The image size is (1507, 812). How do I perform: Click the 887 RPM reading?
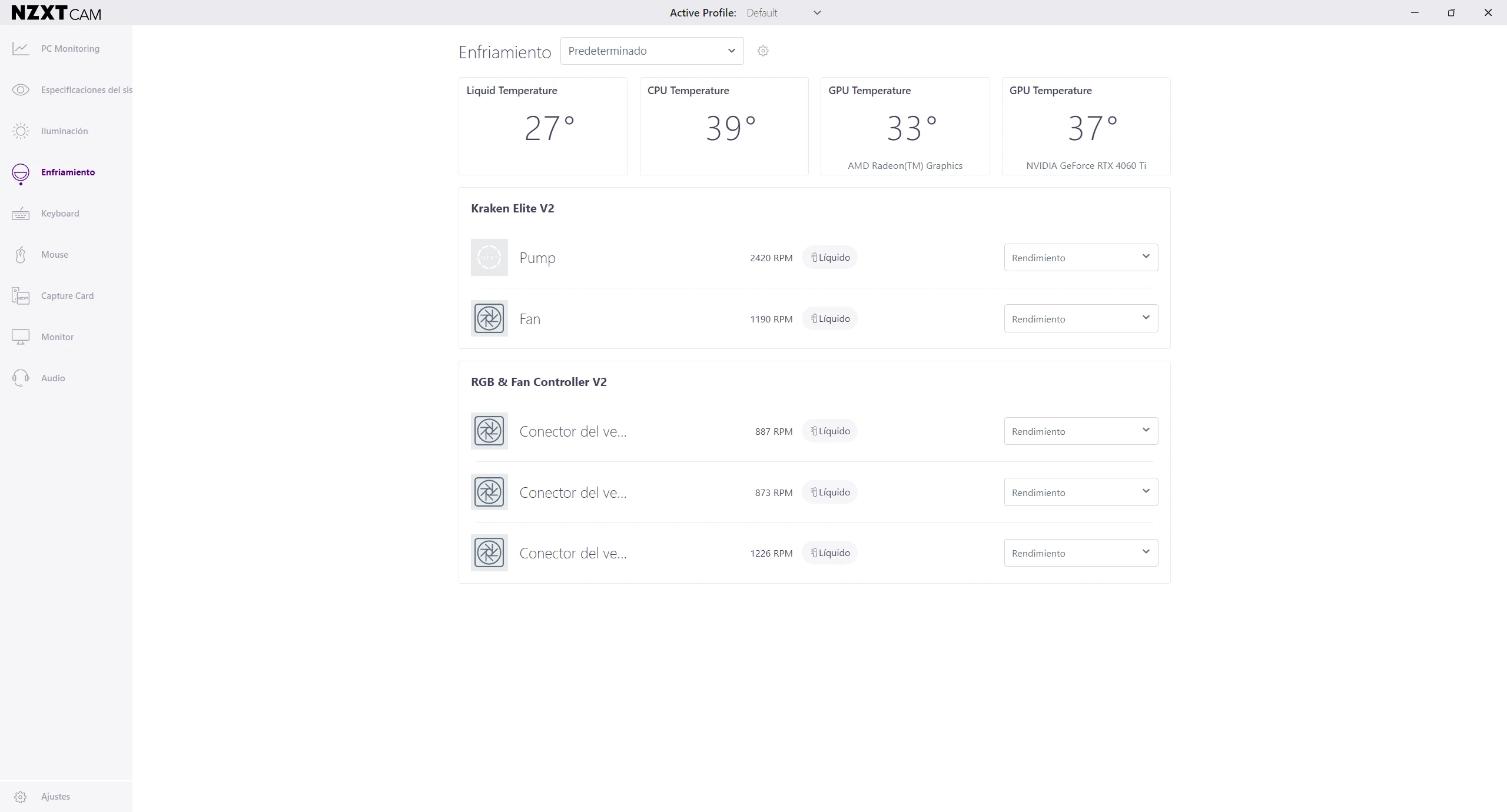point(774,432)
